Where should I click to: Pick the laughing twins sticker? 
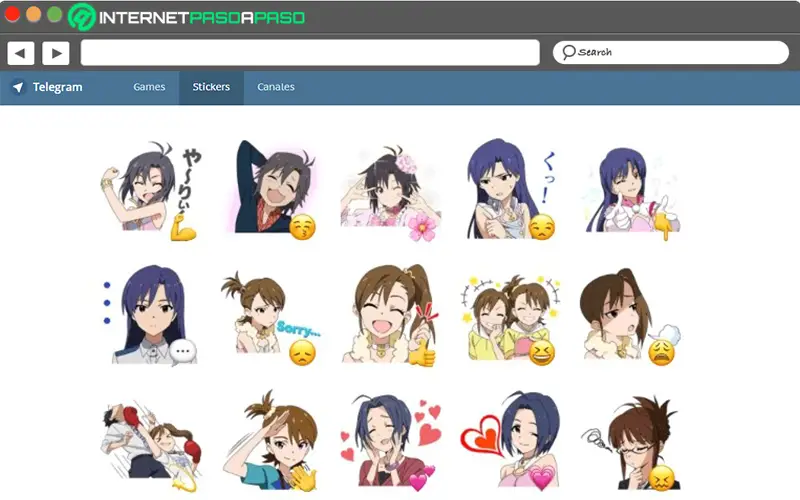coord(511,320)
